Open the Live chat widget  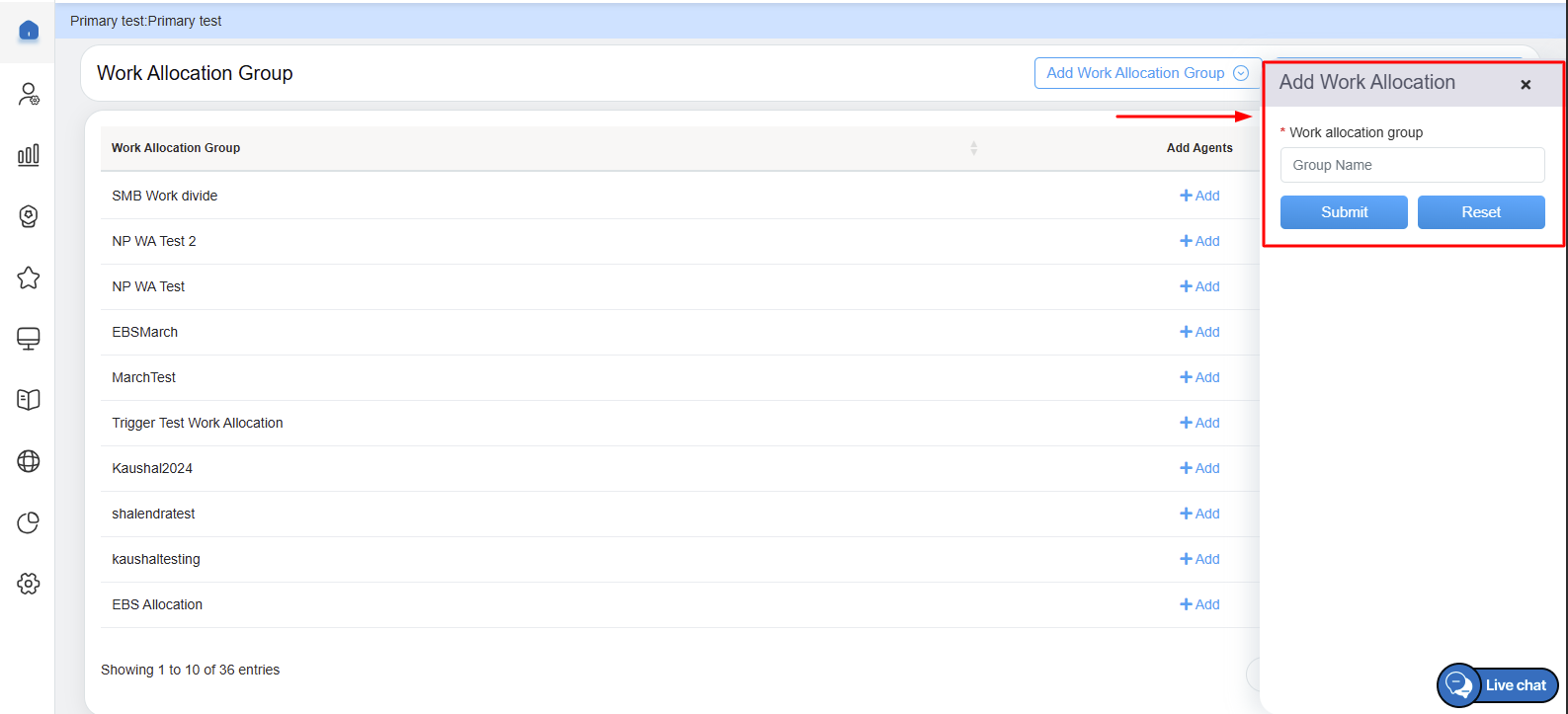point(1498,685)
